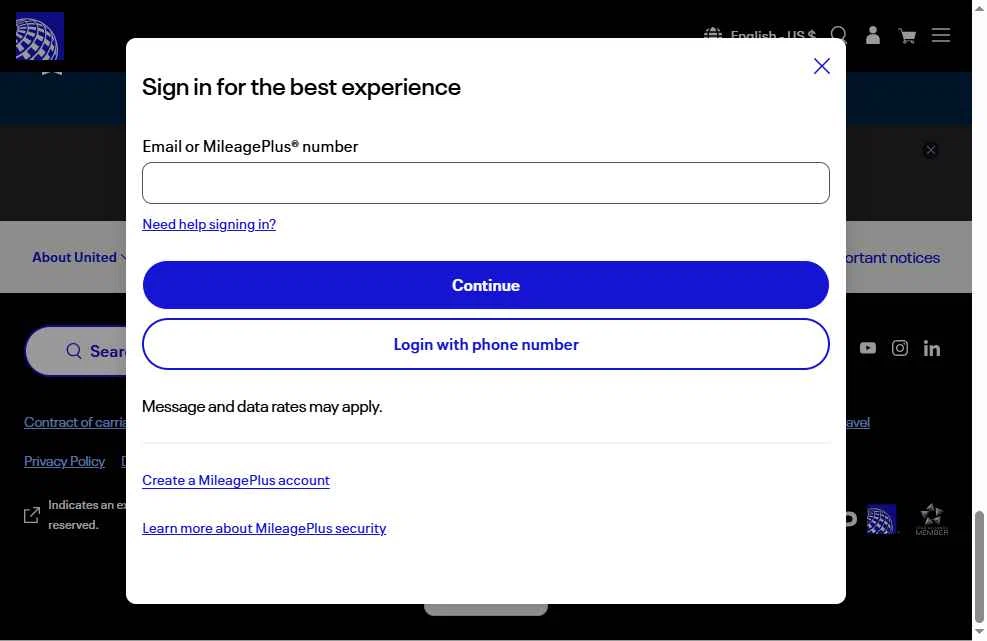
Task: Open the shopping cart icon
Action: (907, 36)
